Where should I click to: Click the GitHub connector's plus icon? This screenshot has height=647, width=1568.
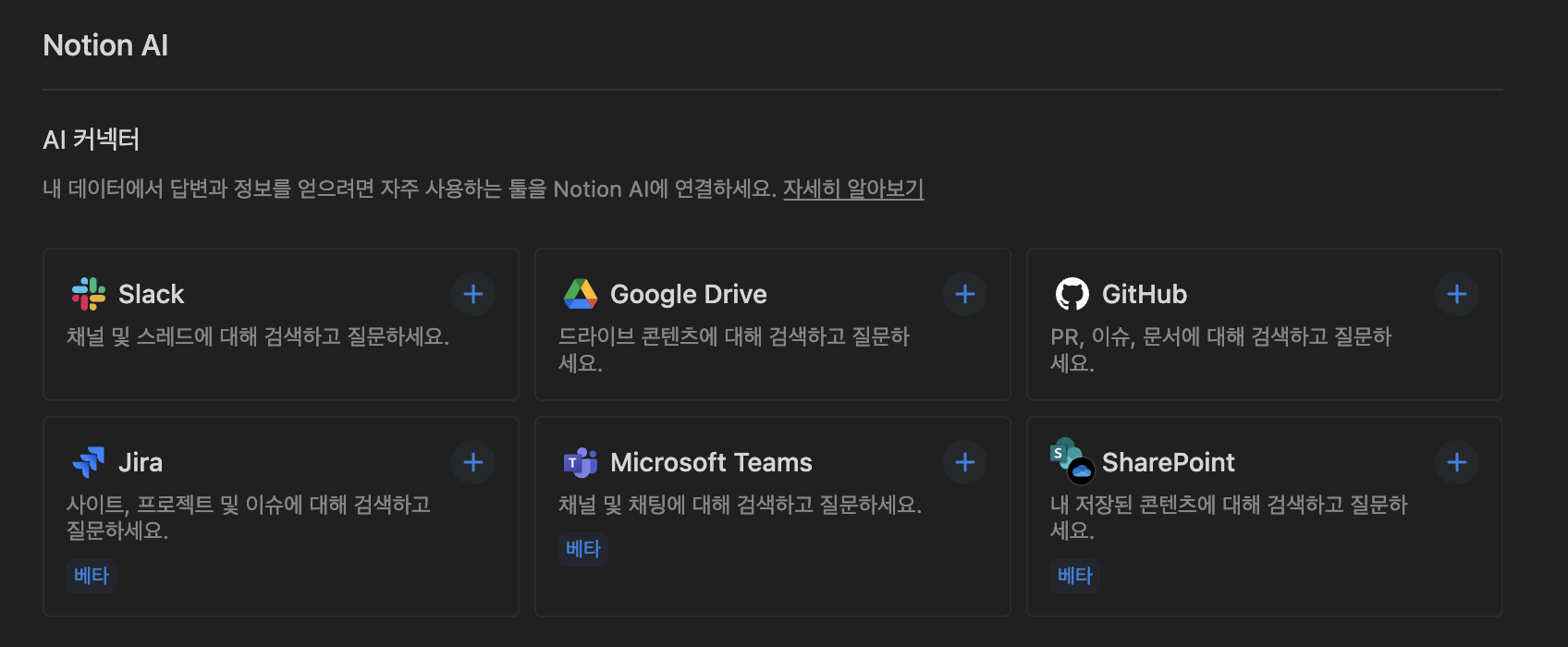click(x=1457, y=294)
